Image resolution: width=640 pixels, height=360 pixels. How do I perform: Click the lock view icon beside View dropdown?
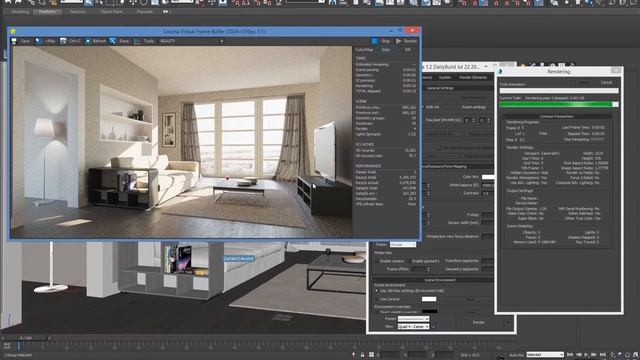pos(433,327)
